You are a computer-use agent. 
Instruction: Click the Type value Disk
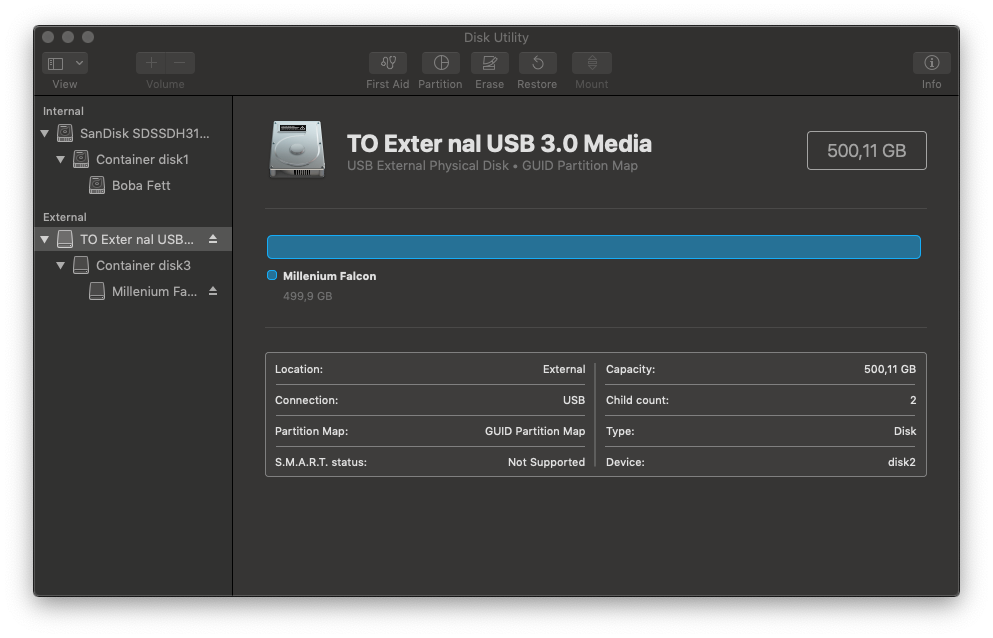click(x=904, y=431)
